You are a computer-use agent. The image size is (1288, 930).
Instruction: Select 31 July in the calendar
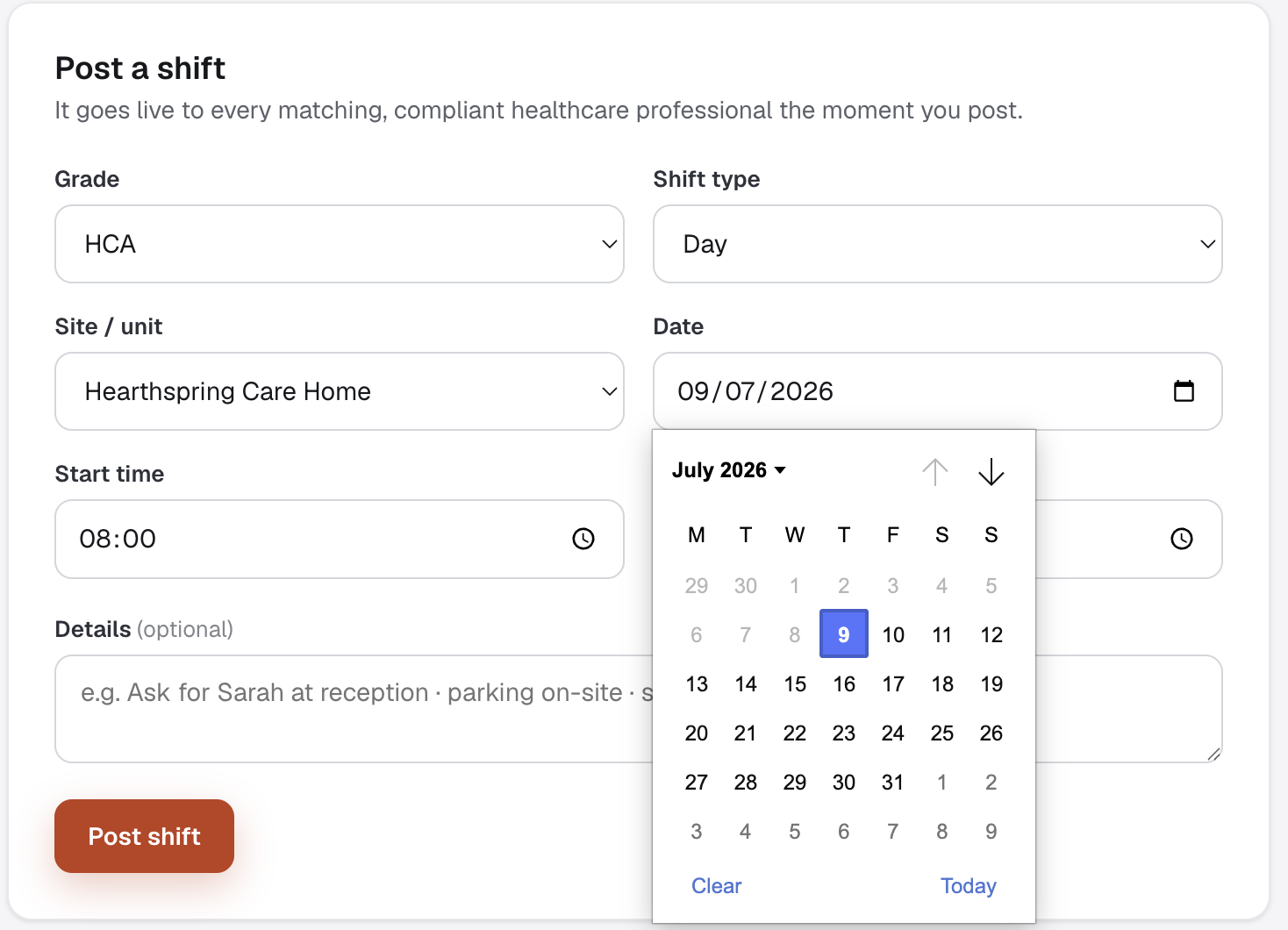pyautogui.click(x=893, y=782)
